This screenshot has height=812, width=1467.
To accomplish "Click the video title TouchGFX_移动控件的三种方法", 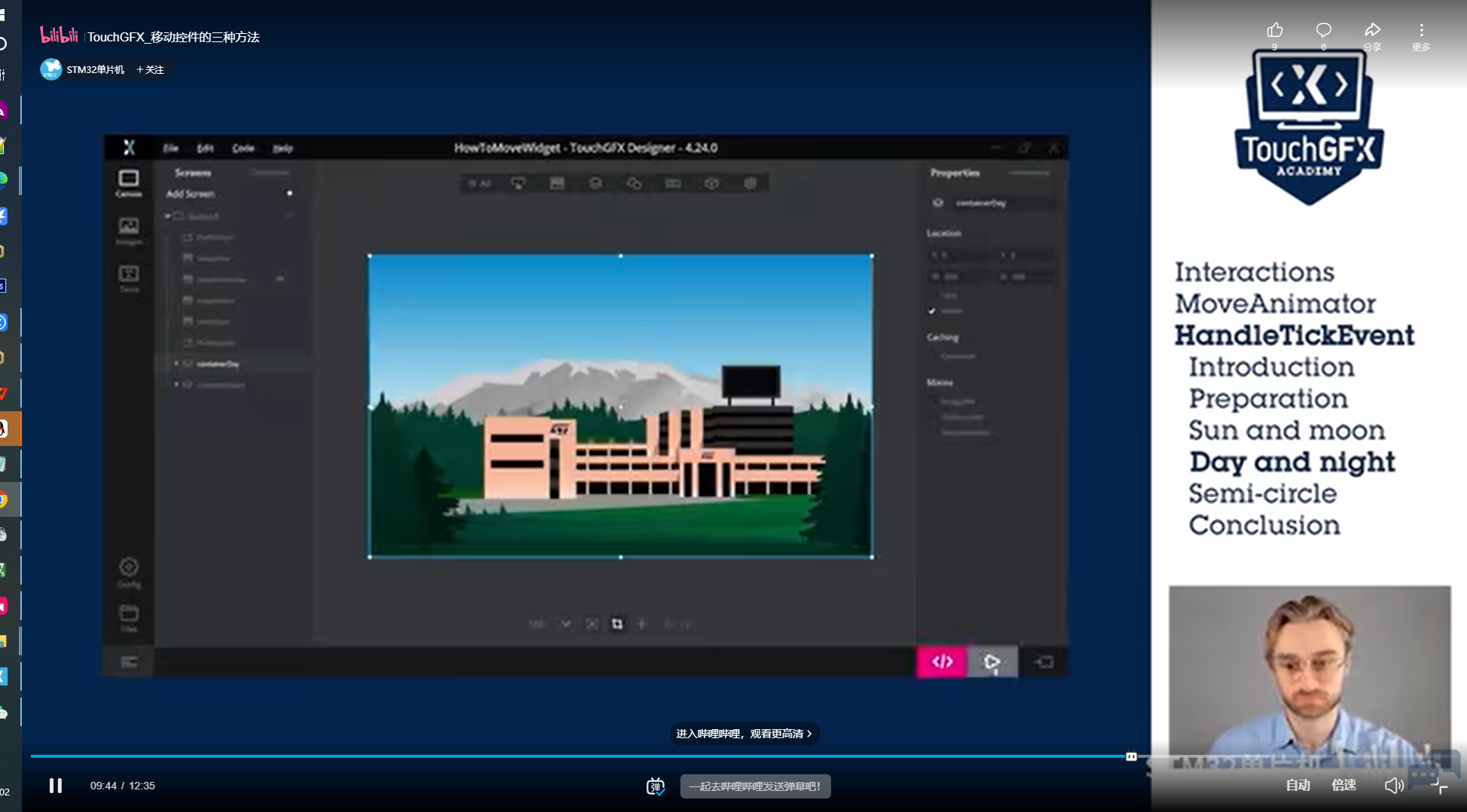I will tap(173, 37).
